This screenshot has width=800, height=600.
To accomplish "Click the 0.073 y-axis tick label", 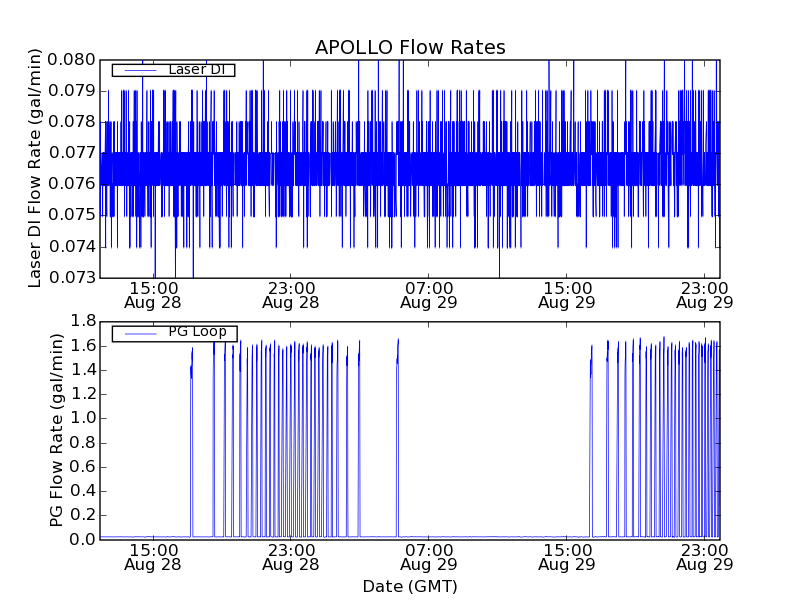I will pos(71,278).
